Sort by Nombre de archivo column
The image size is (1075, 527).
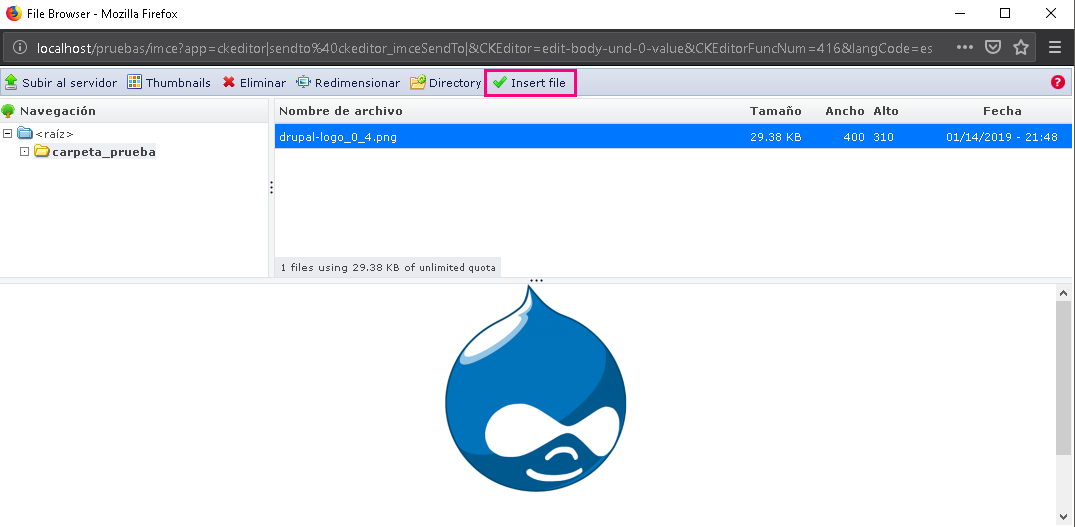click(x=341, y=111)
